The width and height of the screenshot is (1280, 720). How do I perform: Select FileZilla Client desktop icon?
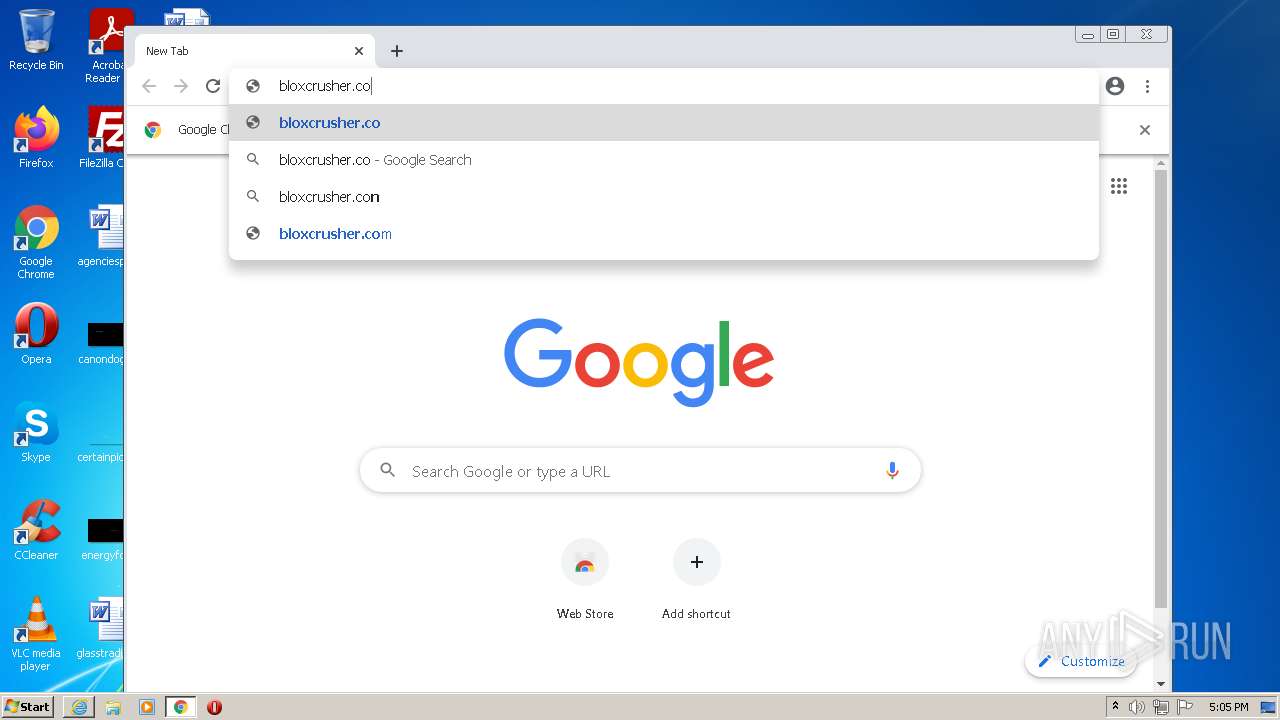pyautogui.click(x=102, y=137)
